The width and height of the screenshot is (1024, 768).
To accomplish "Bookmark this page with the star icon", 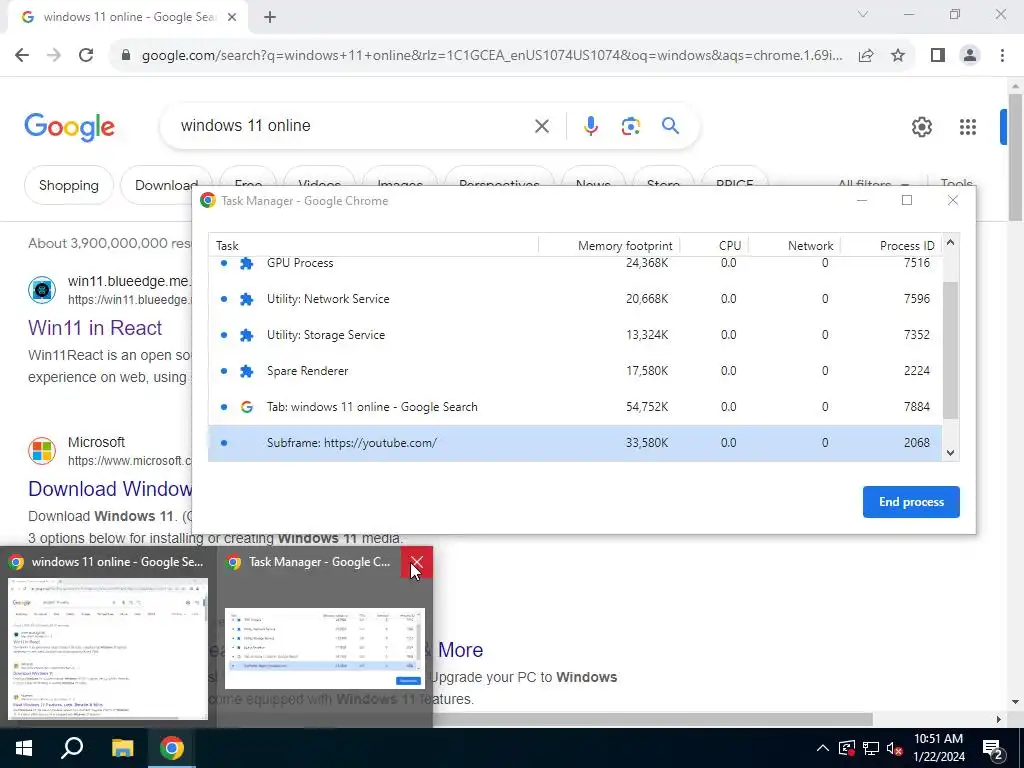I will coord(898,56).
